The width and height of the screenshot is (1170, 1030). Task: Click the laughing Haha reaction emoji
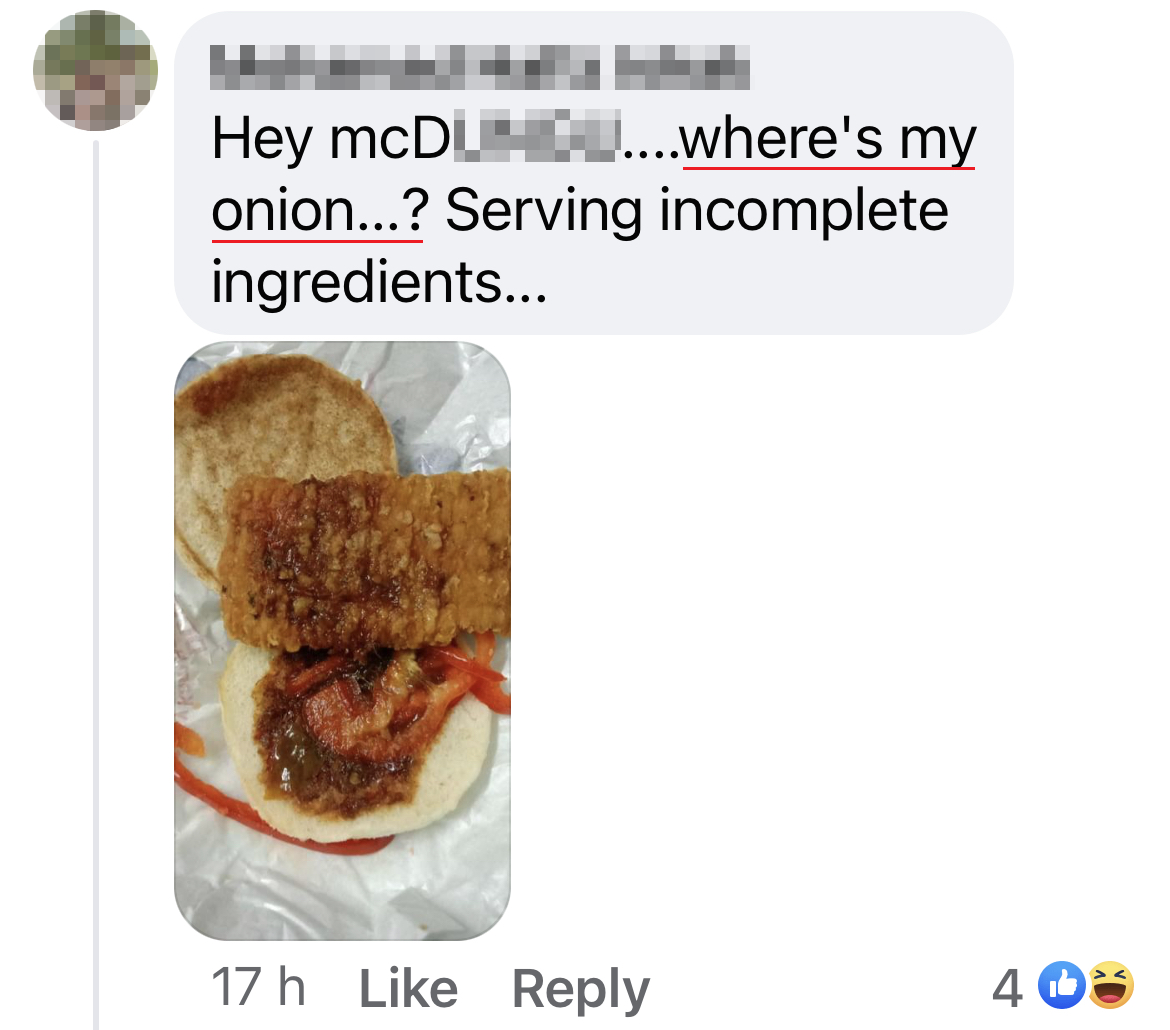tap(1111, 985)
